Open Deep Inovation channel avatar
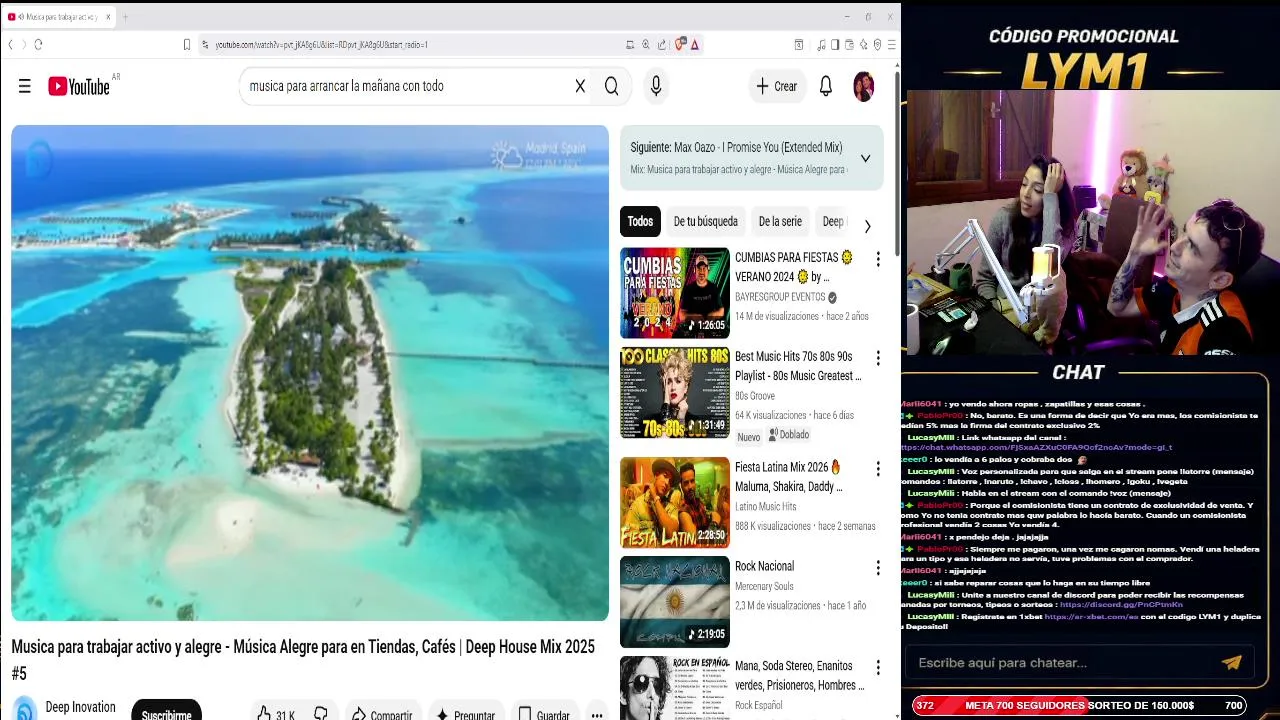 (x=25, y=708)
